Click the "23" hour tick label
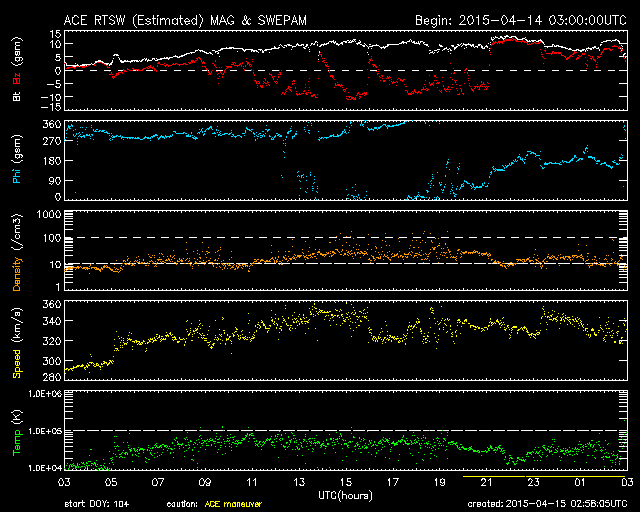Image resolution: width=640 pixels, height=512 pixels. click(533, 483)
